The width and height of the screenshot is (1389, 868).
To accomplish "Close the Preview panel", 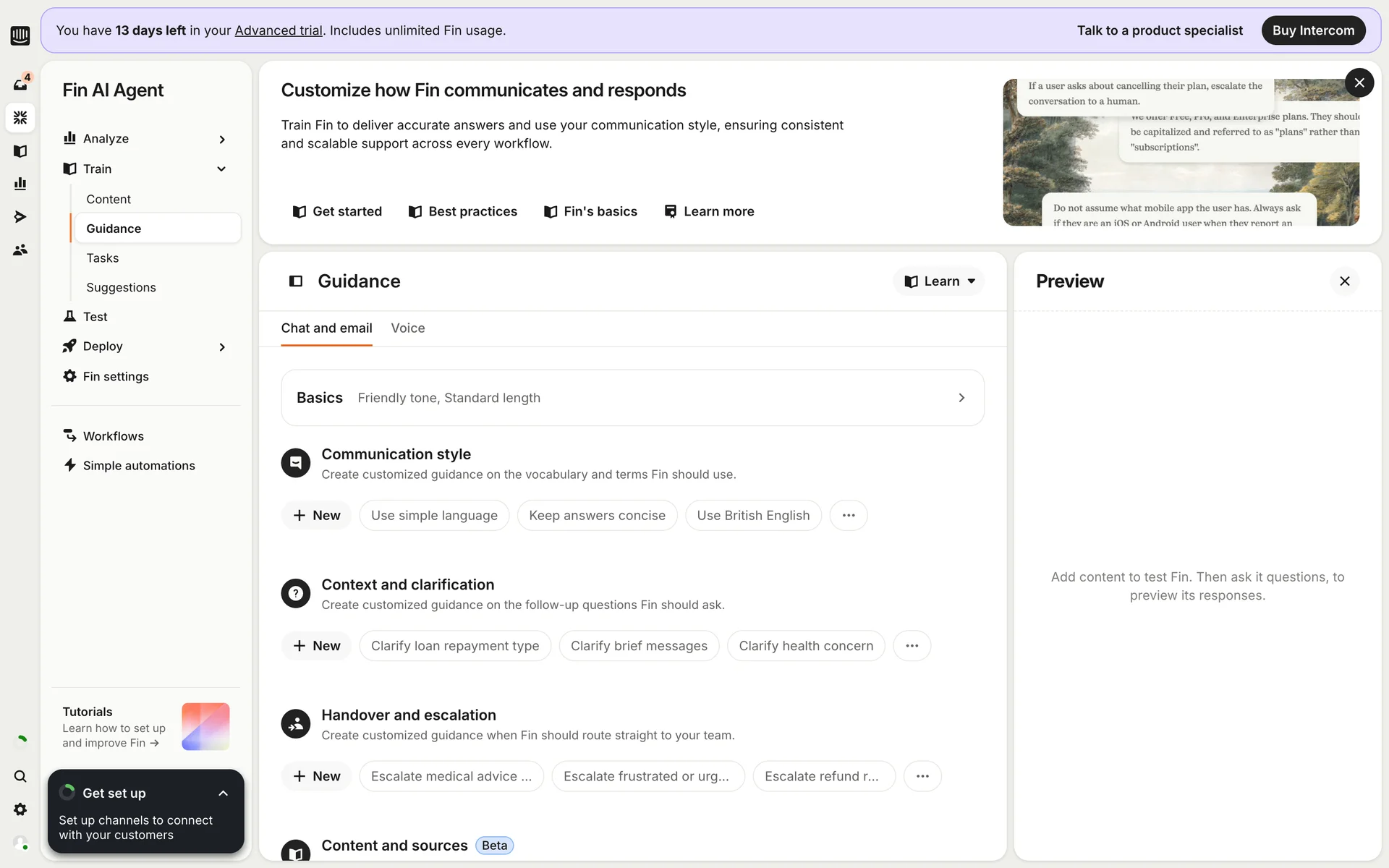I will point(1344,281).
